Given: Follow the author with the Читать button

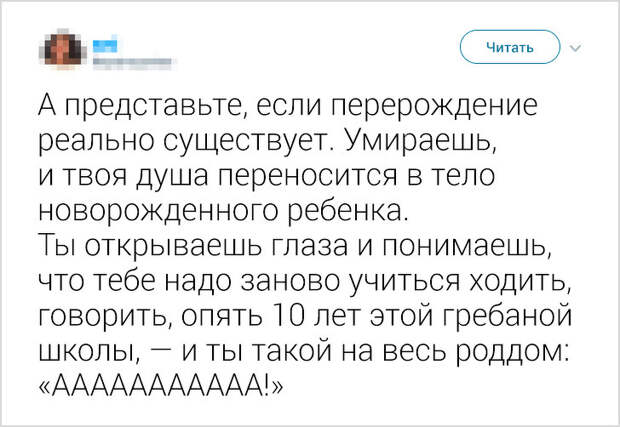Looking at the screenshot, I should click(510, 47).
